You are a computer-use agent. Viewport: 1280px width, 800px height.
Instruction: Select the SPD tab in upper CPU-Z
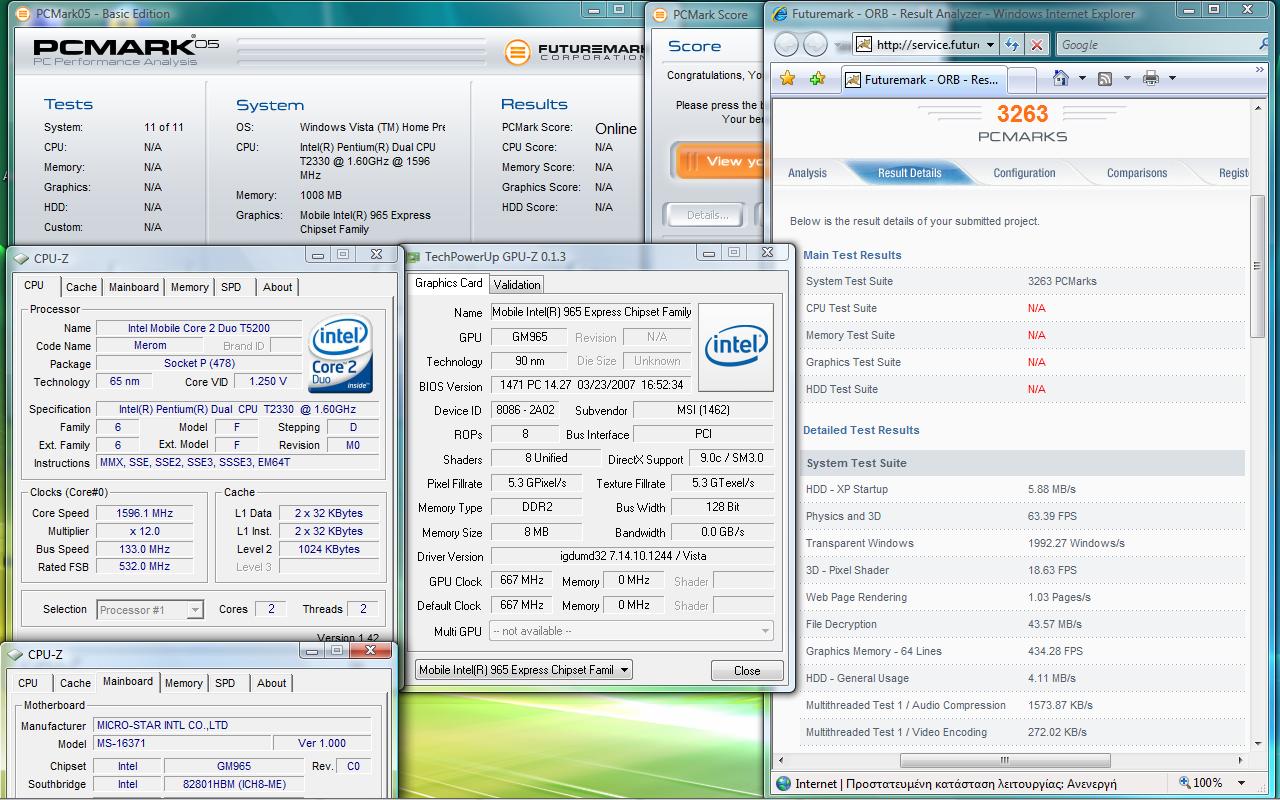231,287
